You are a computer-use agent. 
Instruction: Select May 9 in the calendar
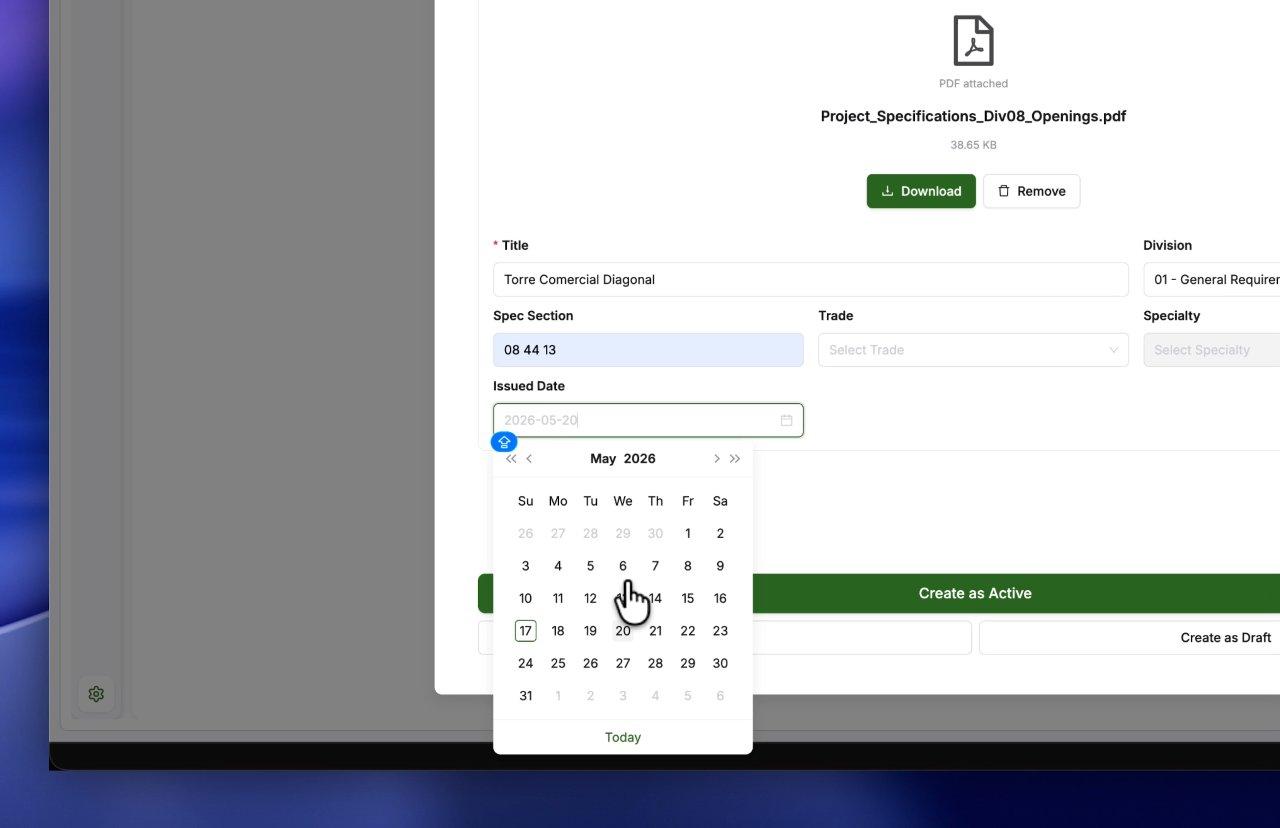(x=720, y=566)
